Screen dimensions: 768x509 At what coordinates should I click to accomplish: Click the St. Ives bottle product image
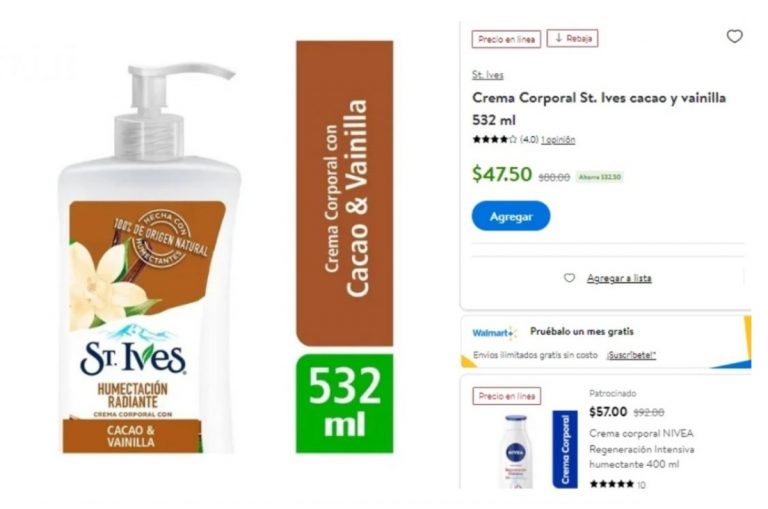click(149, 258)
